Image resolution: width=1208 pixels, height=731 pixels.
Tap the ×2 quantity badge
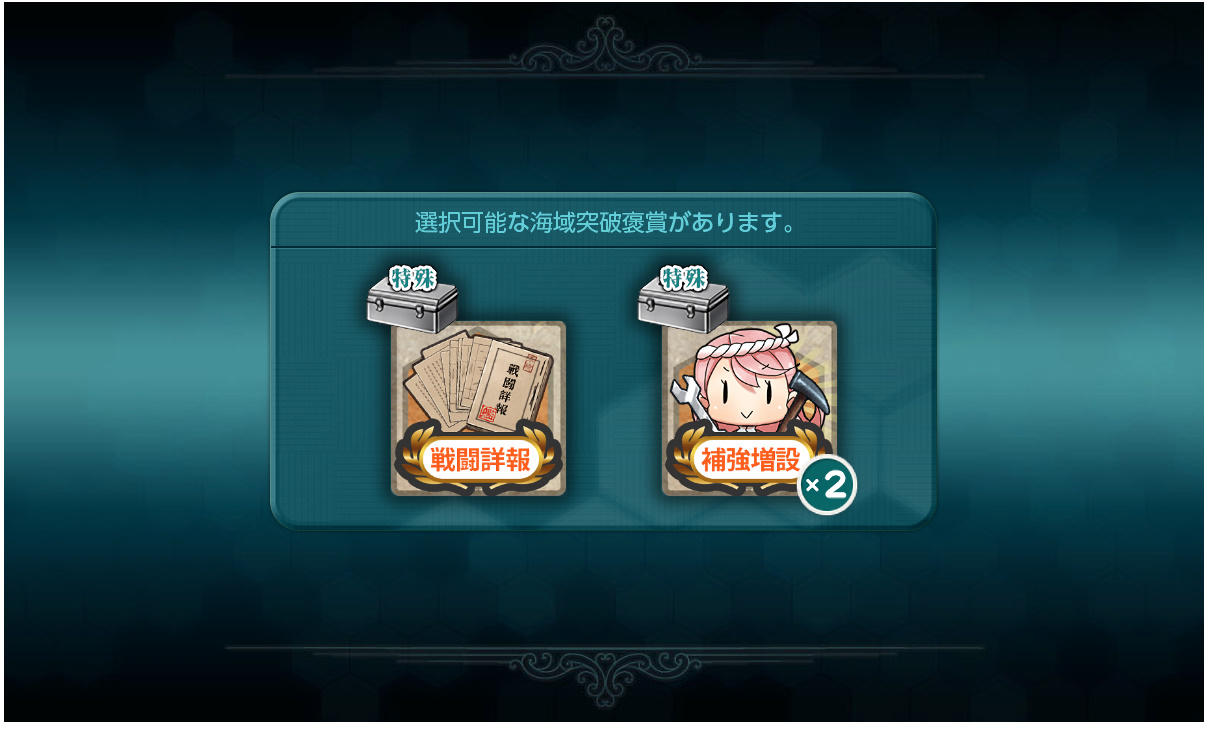tap(827, 486)
